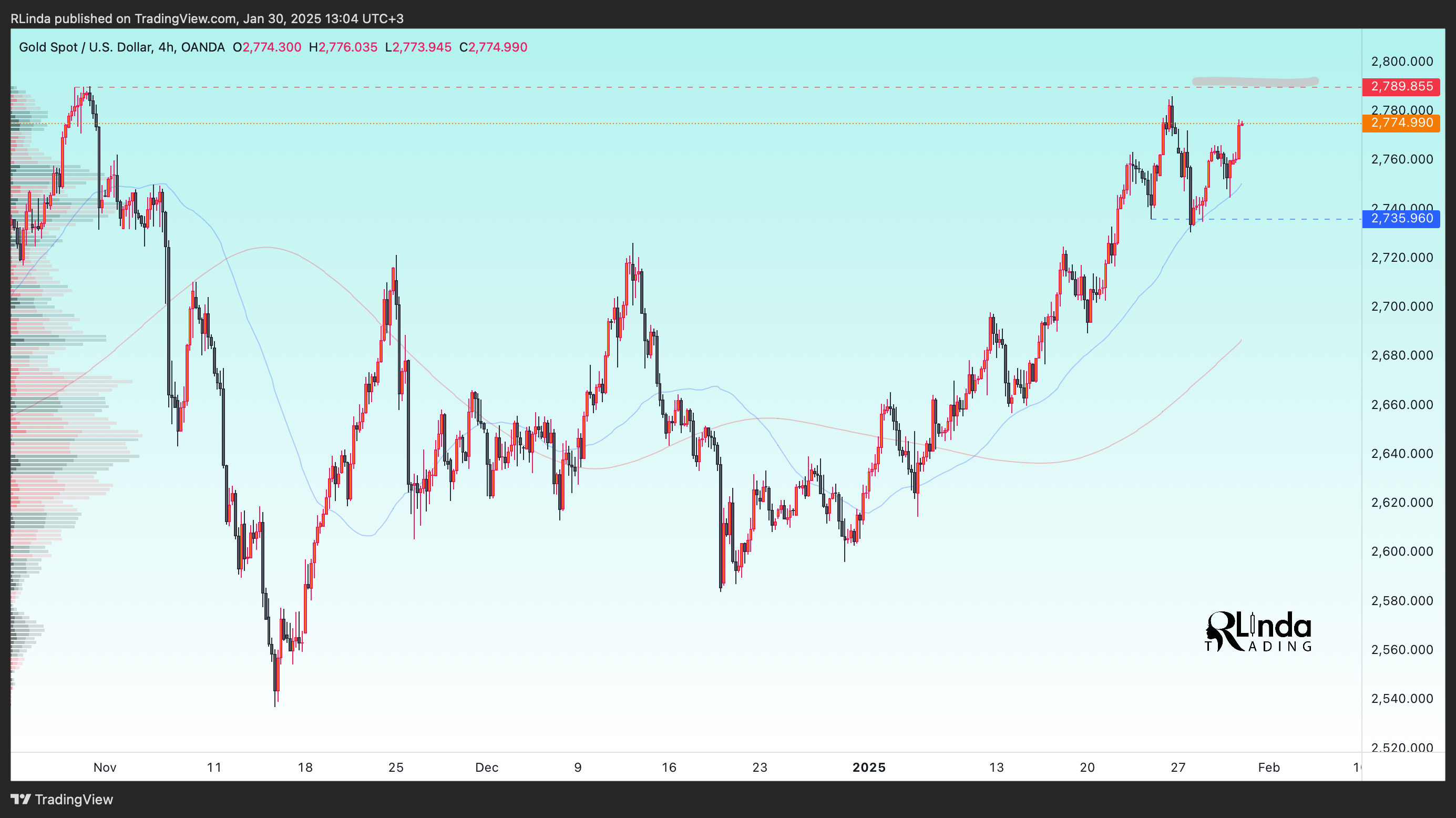Image resolution: width=1456 pixels, height=818 pixels.
Task: Click the 13 date label on time axis
Action: (997, 767)
